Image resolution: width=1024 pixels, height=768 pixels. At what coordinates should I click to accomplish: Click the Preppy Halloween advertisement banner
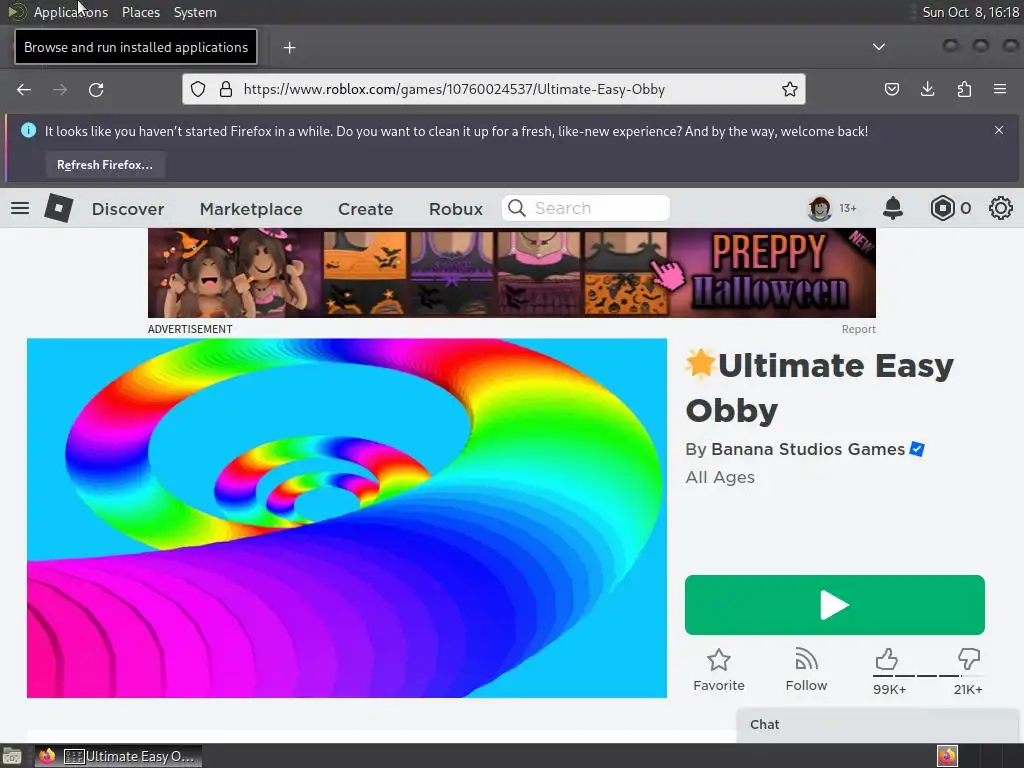click(x=511, y=273)
